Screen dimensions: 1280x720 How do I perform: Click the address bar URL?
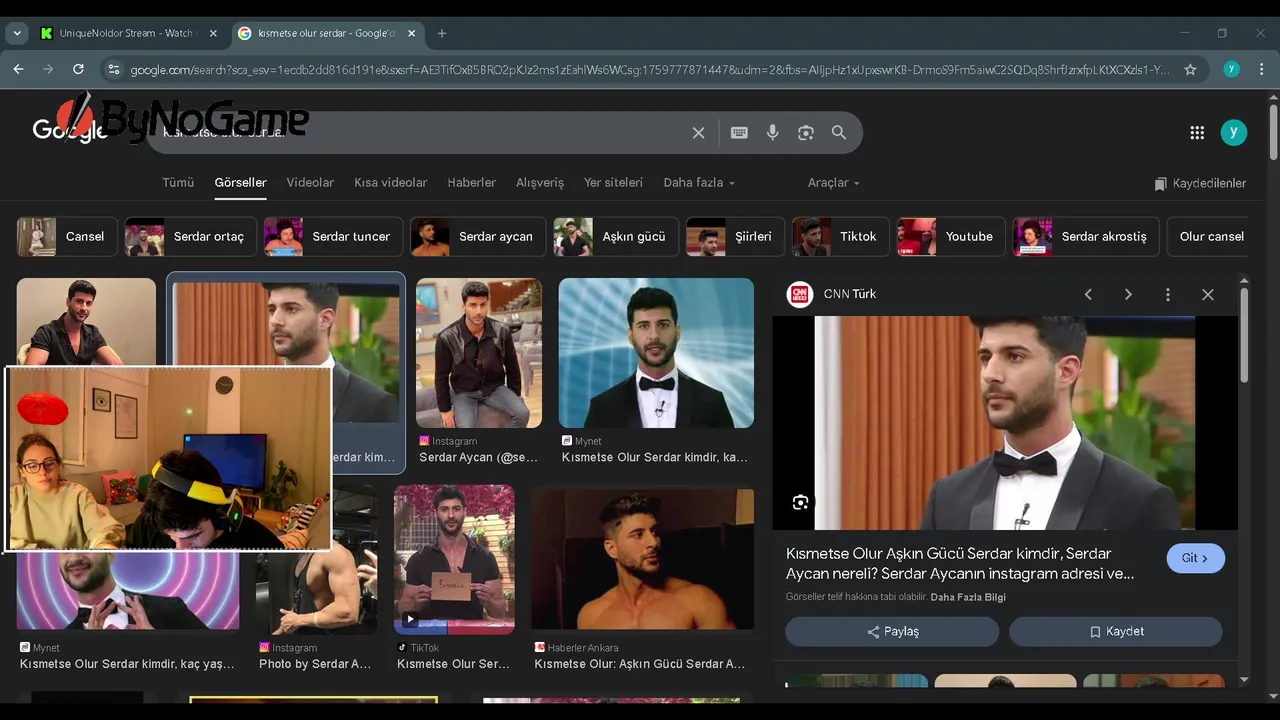click(650, 69)
